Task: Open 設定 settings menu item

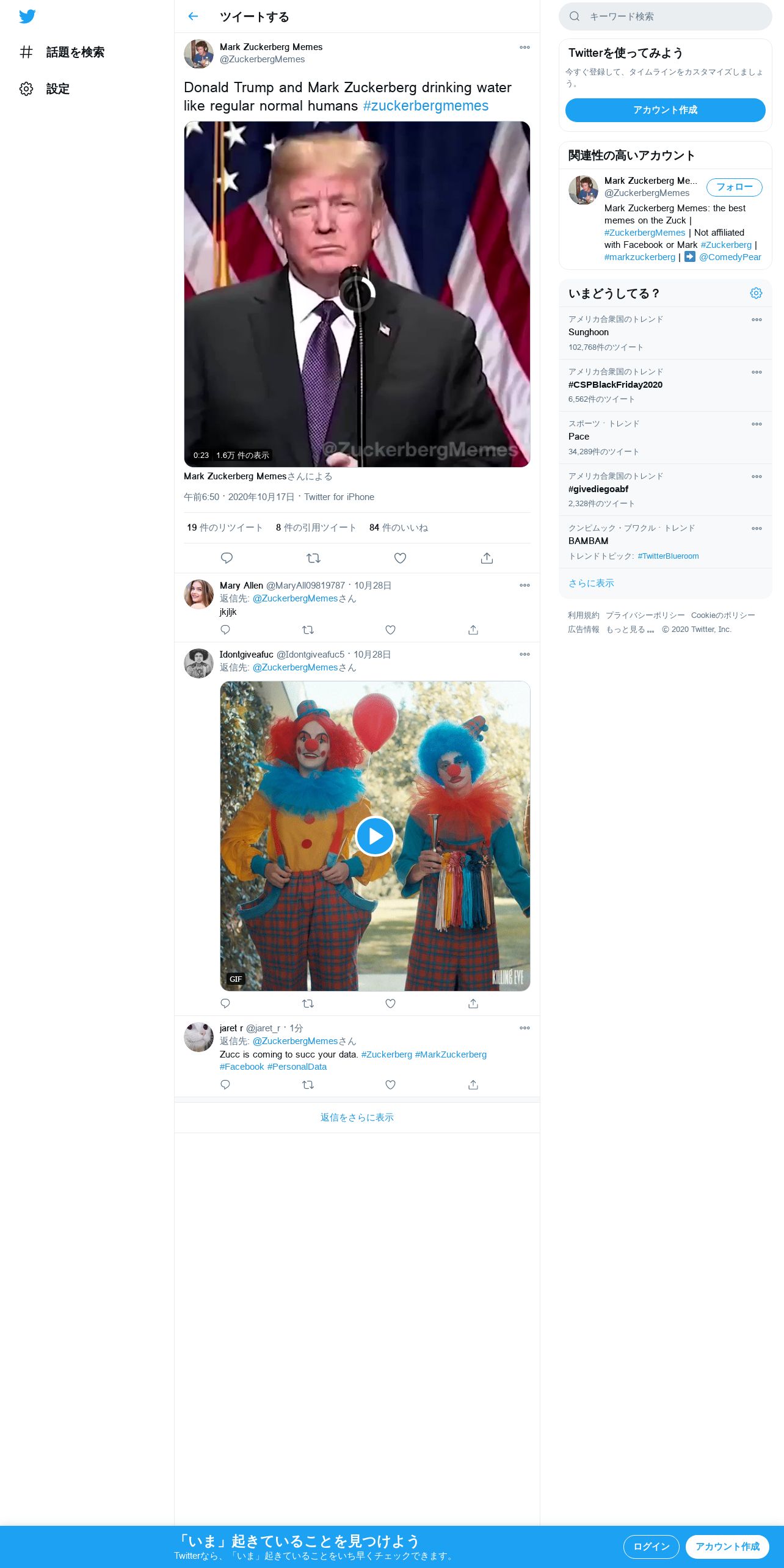Action: pos(45,89)
